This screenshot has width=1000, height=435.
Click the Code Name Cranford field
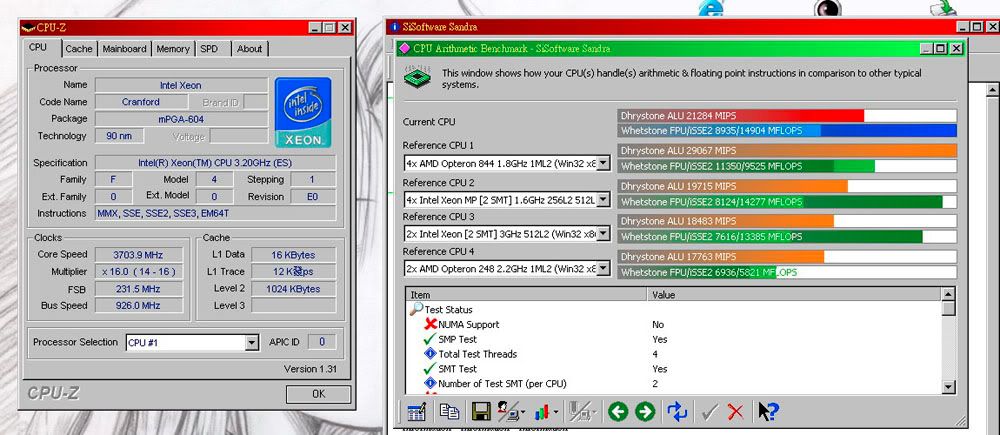pyautogui.click(x=141, y=102)
